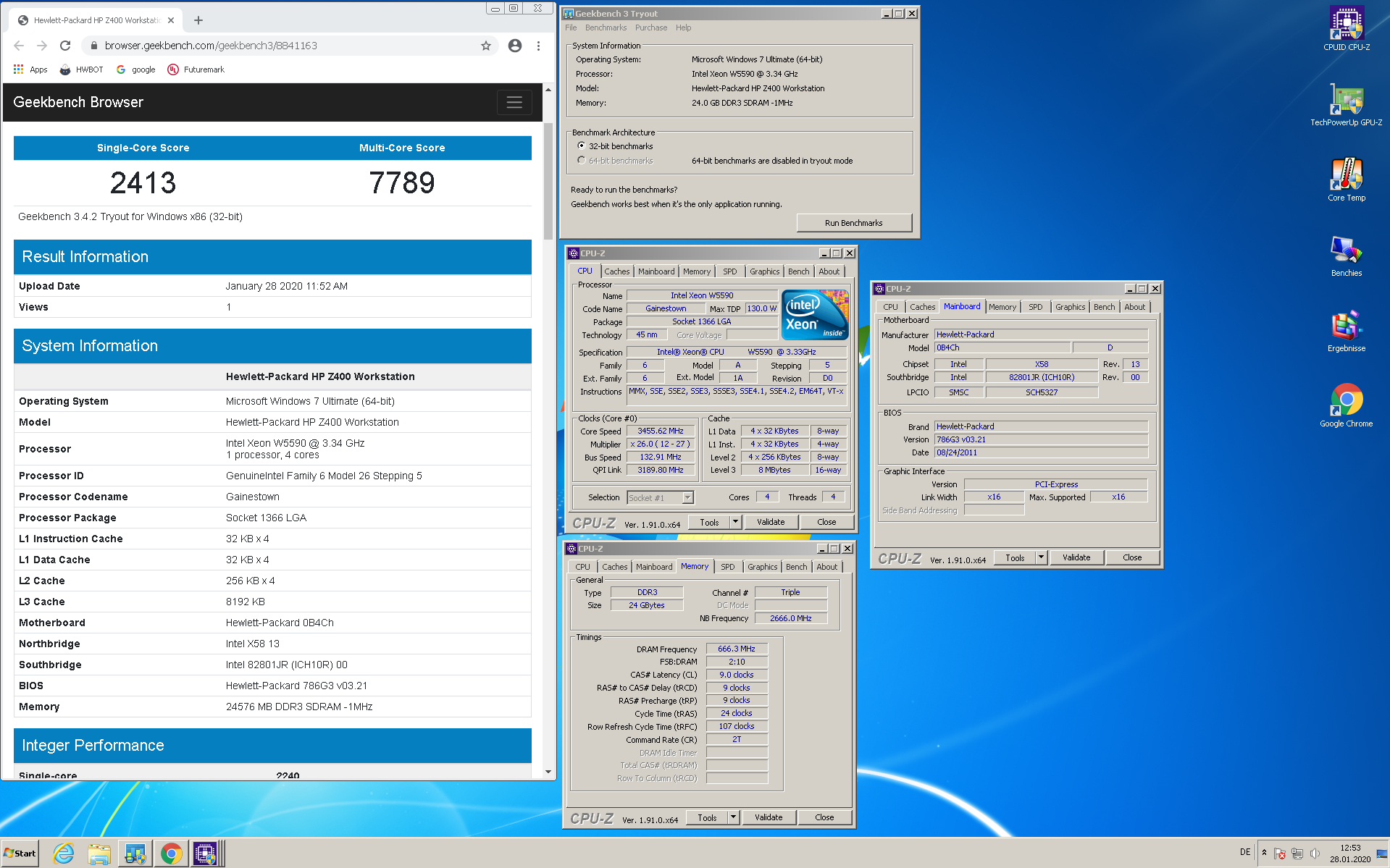Click Windows Start button
Screen dimensions: 1390x868
(x=20, y=853)
